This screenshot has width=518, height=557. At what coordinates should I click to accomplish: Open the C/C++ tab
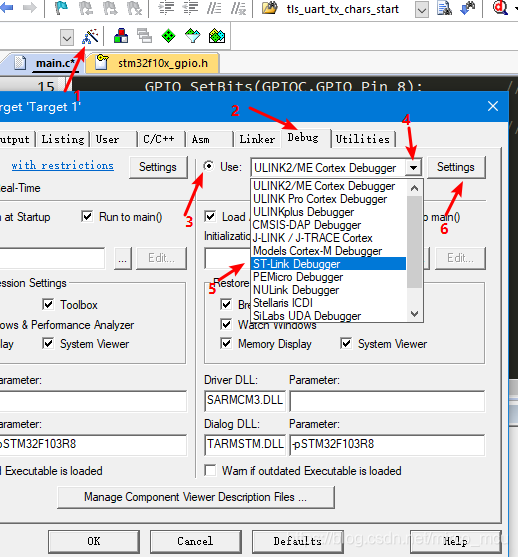pos(158,139)
